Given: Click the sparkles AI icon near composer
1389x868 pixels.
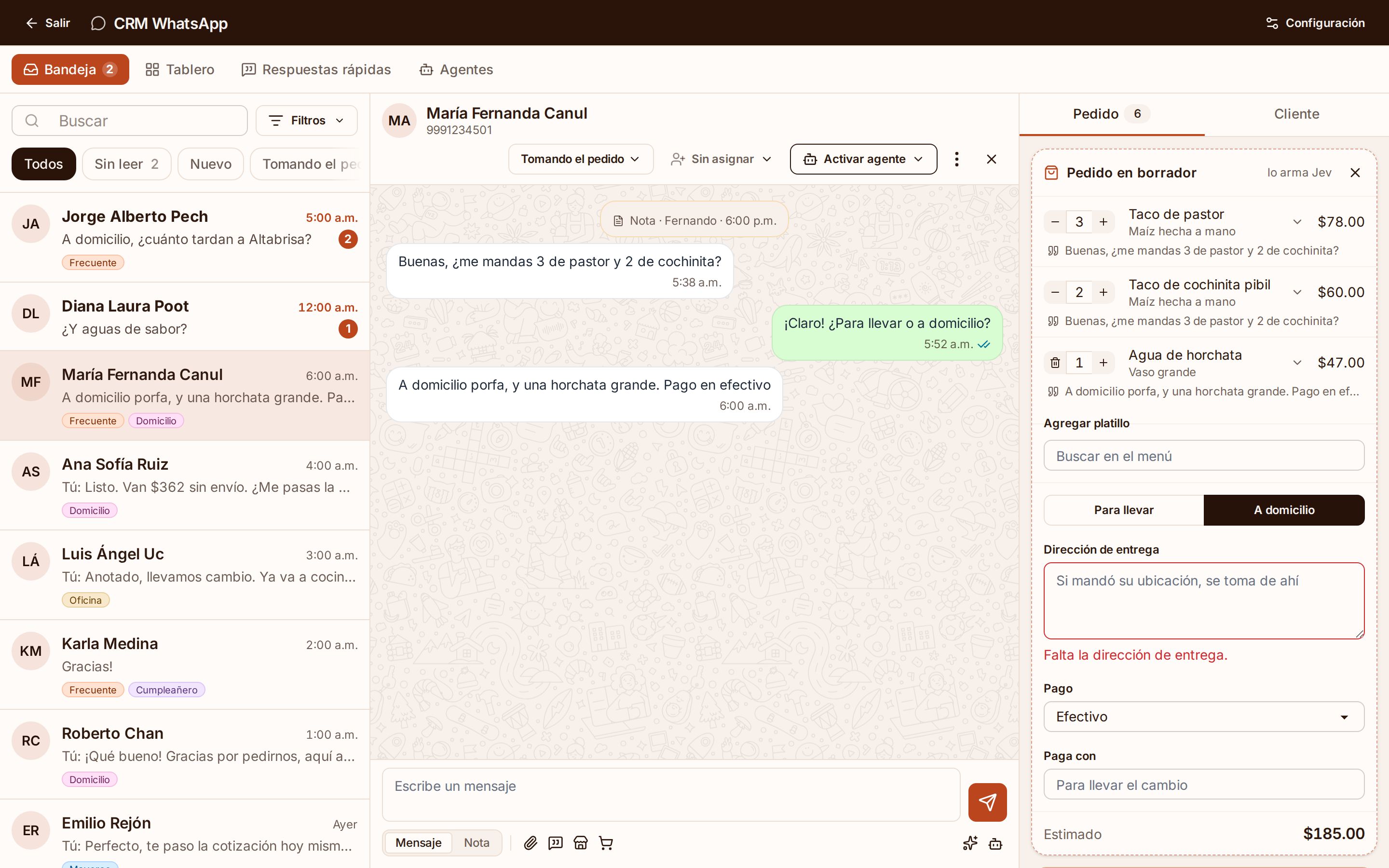Looking at the screenshot, I should click(970, 843).
